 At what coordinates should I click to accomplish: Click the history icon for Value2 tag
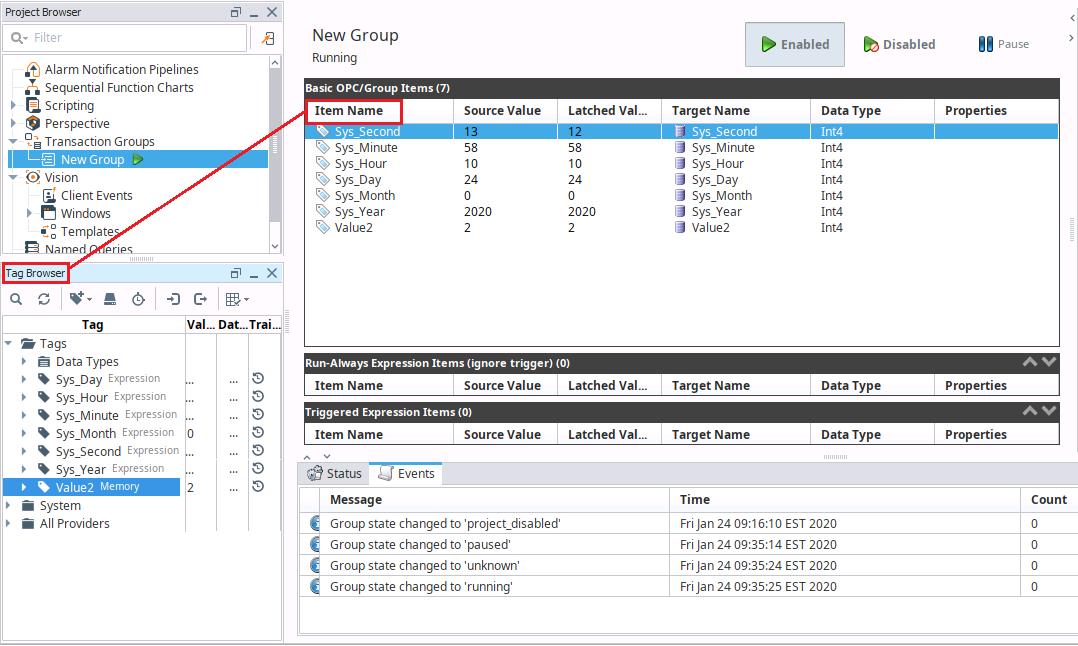[x=258, y=486]
